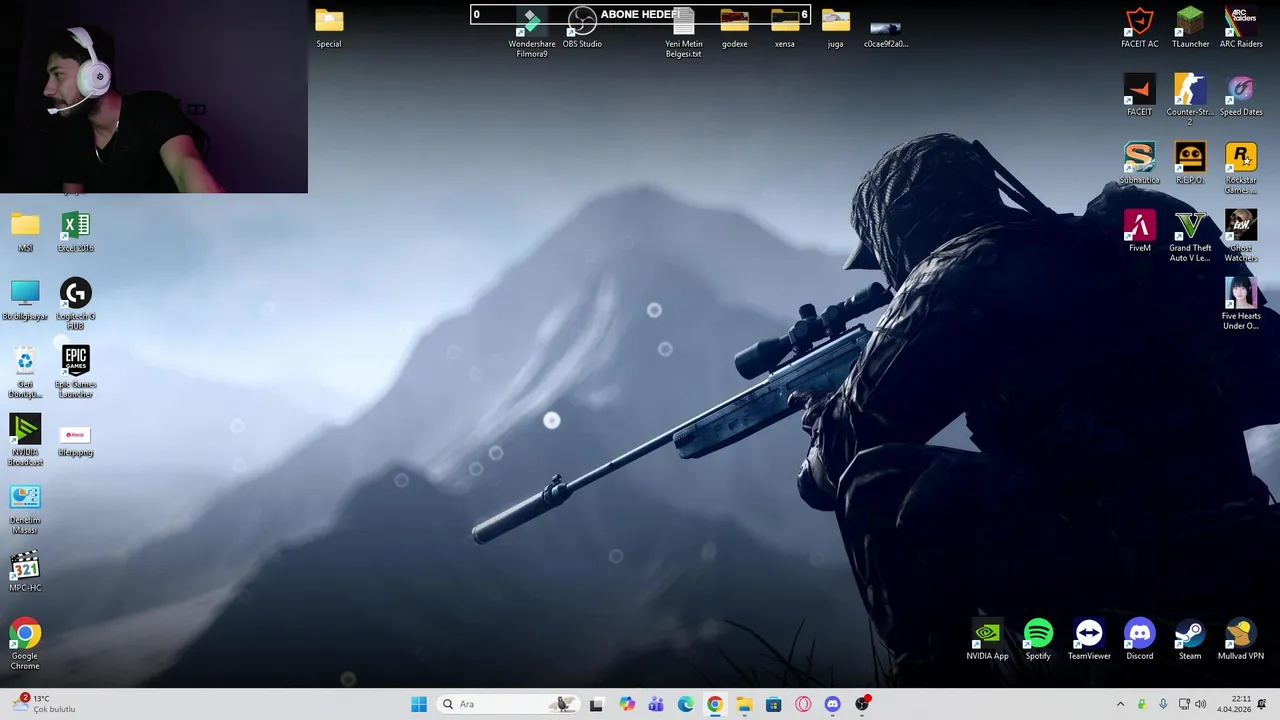Launch Five Hearts Under One Roof shortcut
The height and width of the screenshot is (720, 1280).
[x=1241, y=304]
